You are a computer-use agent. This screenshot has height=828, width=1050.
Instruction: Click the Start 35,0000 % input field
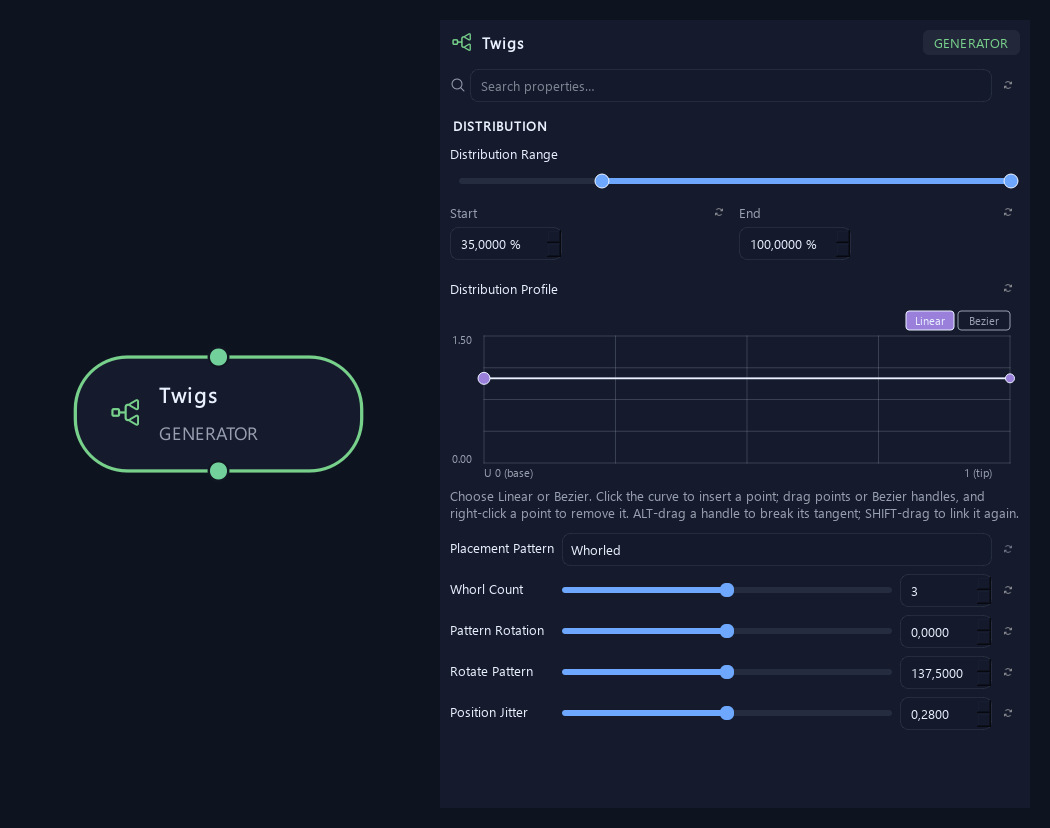tap(506, 244)
